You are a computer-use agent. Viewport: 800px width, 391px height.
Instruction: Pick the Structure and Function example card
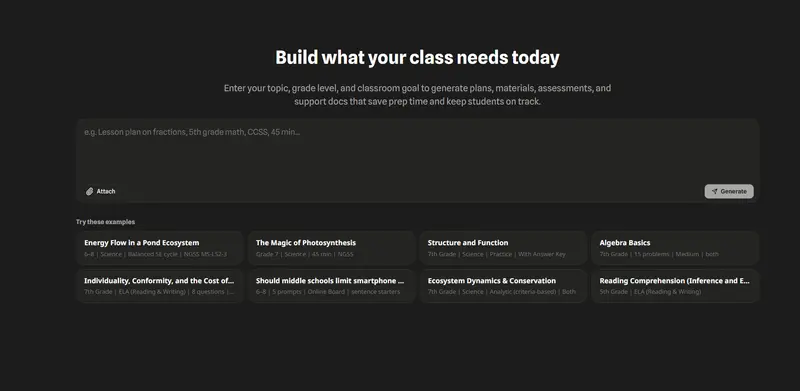(503, 248)
